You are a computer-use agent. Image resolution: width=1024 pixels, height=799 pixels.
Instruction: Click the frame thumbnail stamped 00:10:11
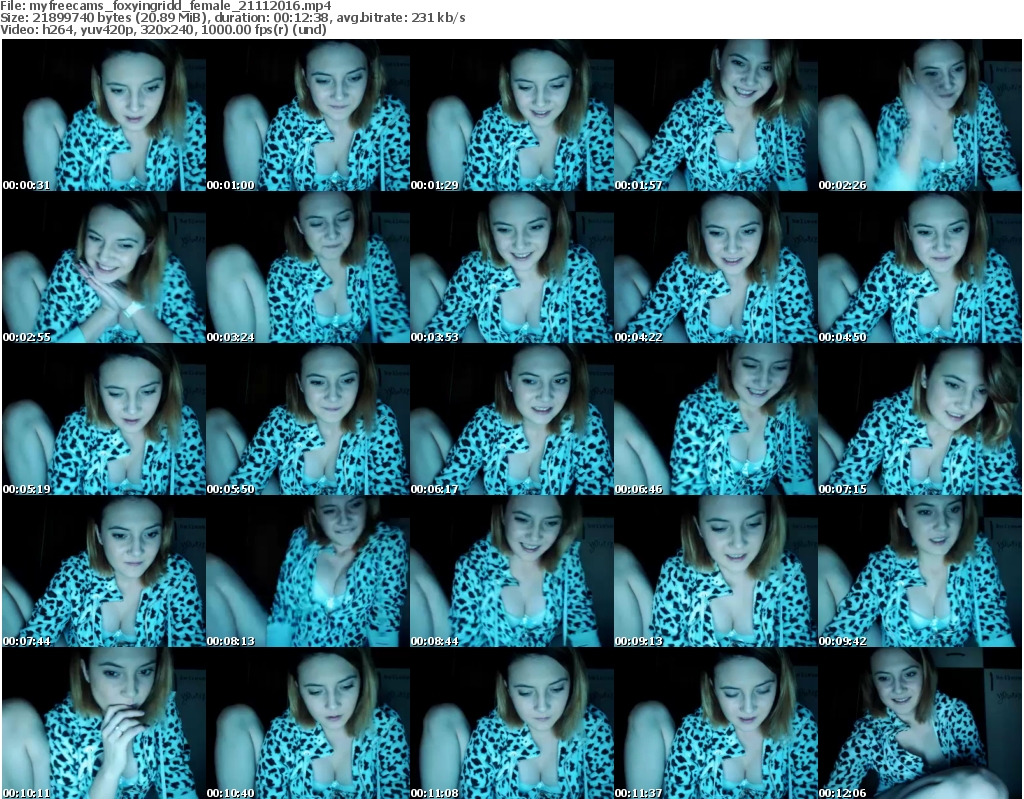(104, 723)
